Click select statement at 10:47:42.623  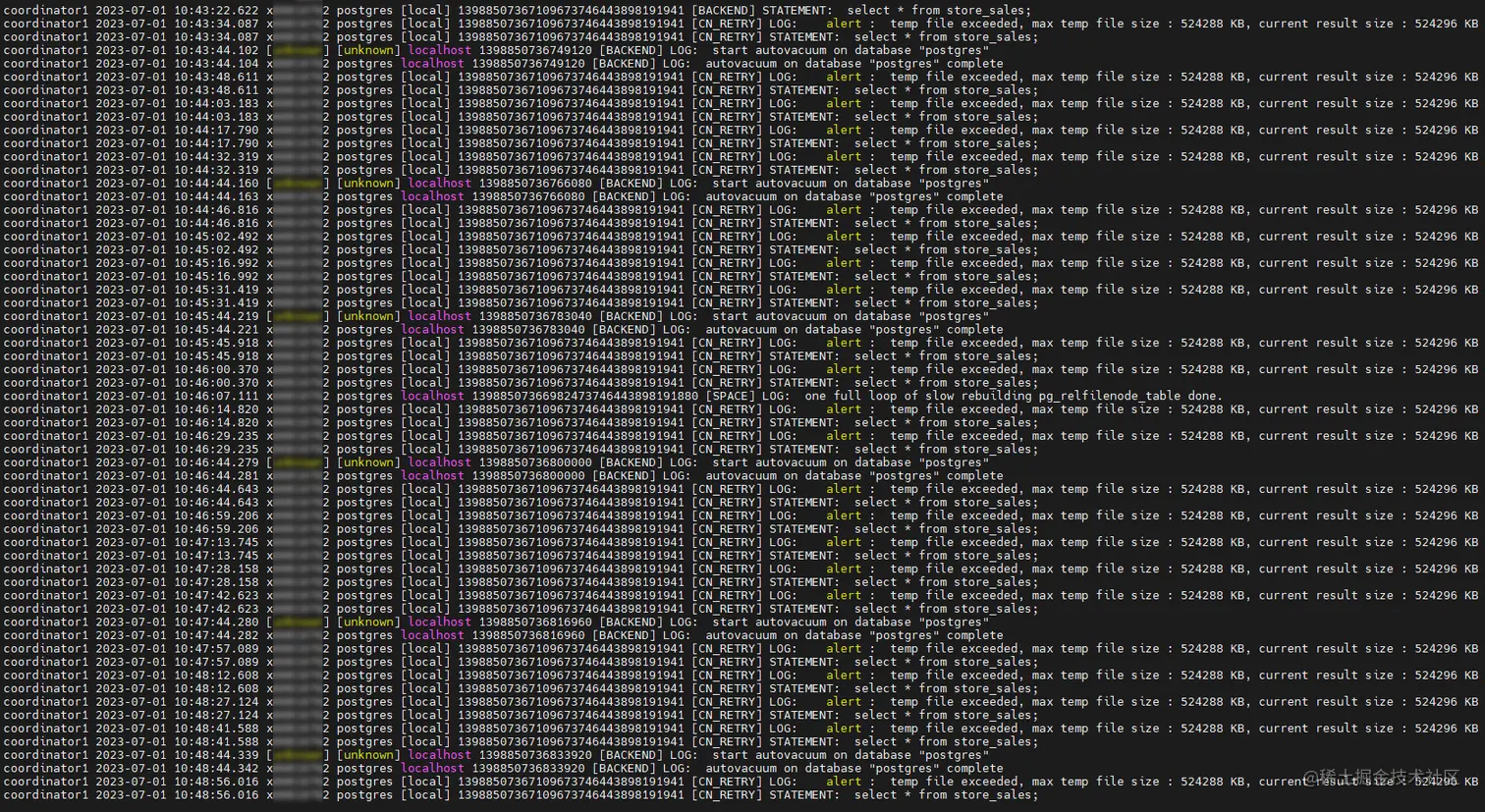[945, 609]
